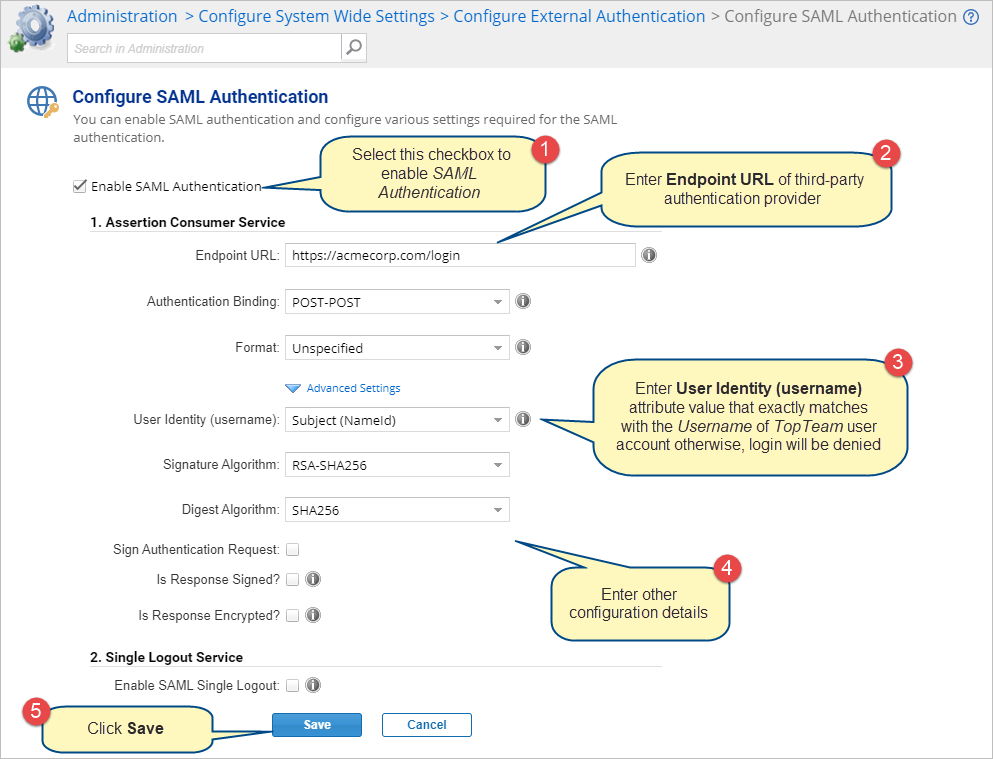This screenshot has width=993, height=759.
Task: Open Format dropdown
Action: point(397,348)
